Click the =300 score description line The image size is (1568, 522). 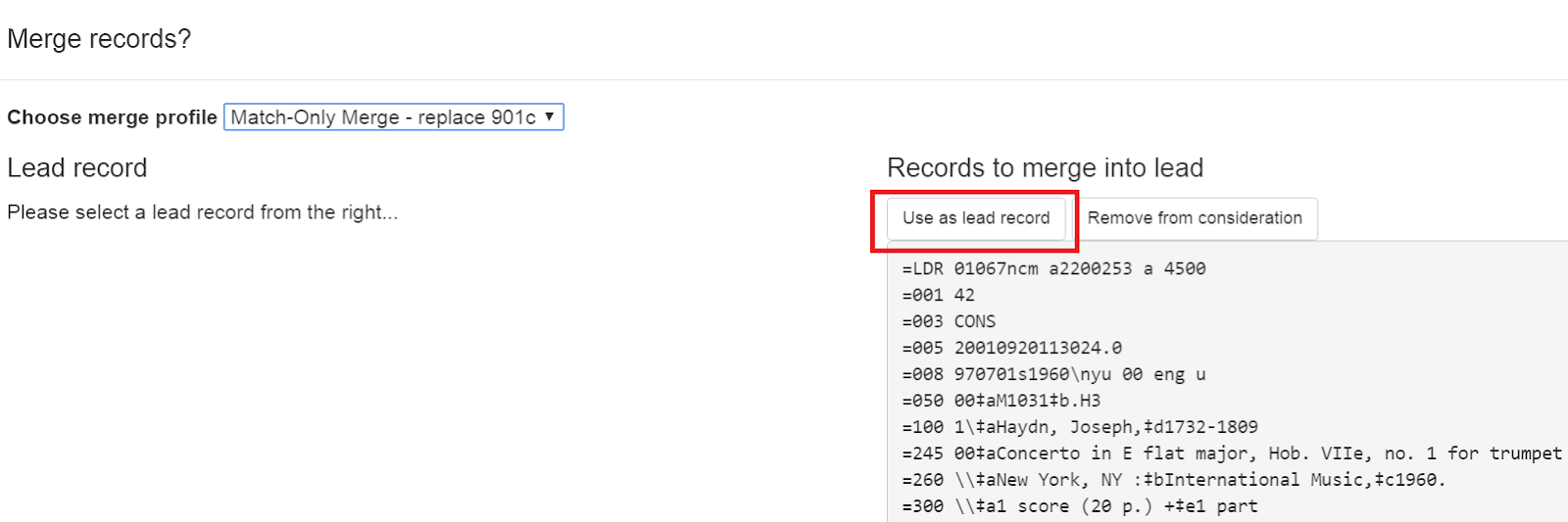pos(1080,506)
